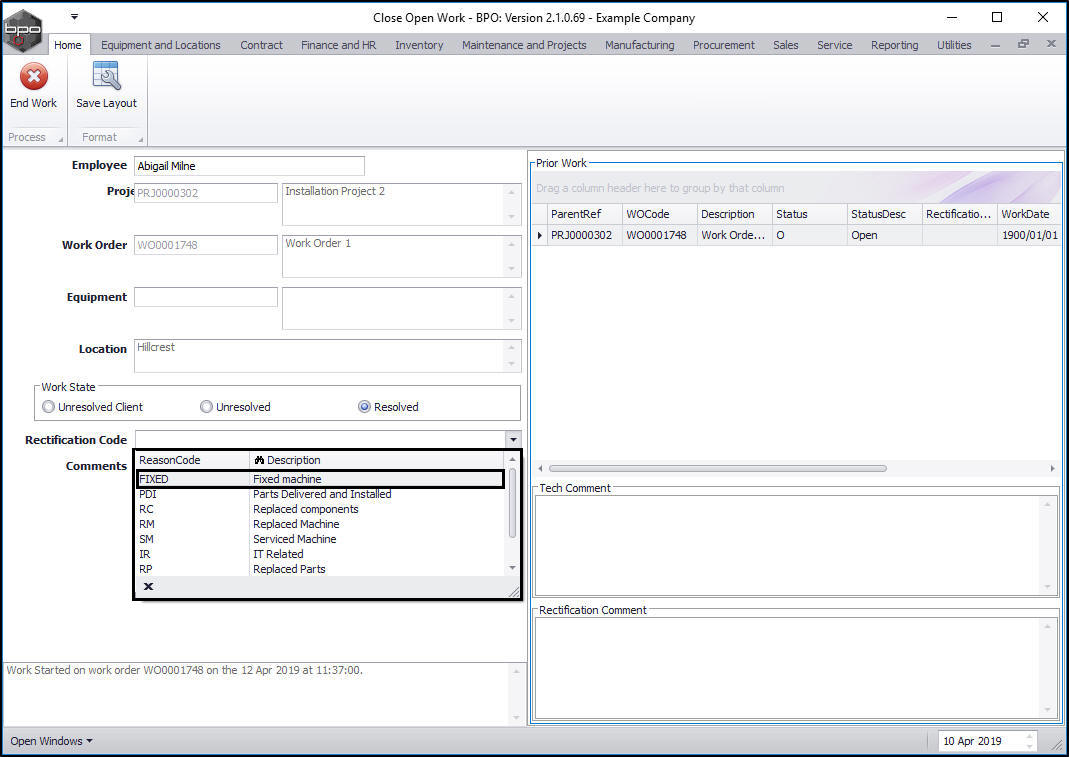
Task: Select the Resolved radio button
Action: 365,407
